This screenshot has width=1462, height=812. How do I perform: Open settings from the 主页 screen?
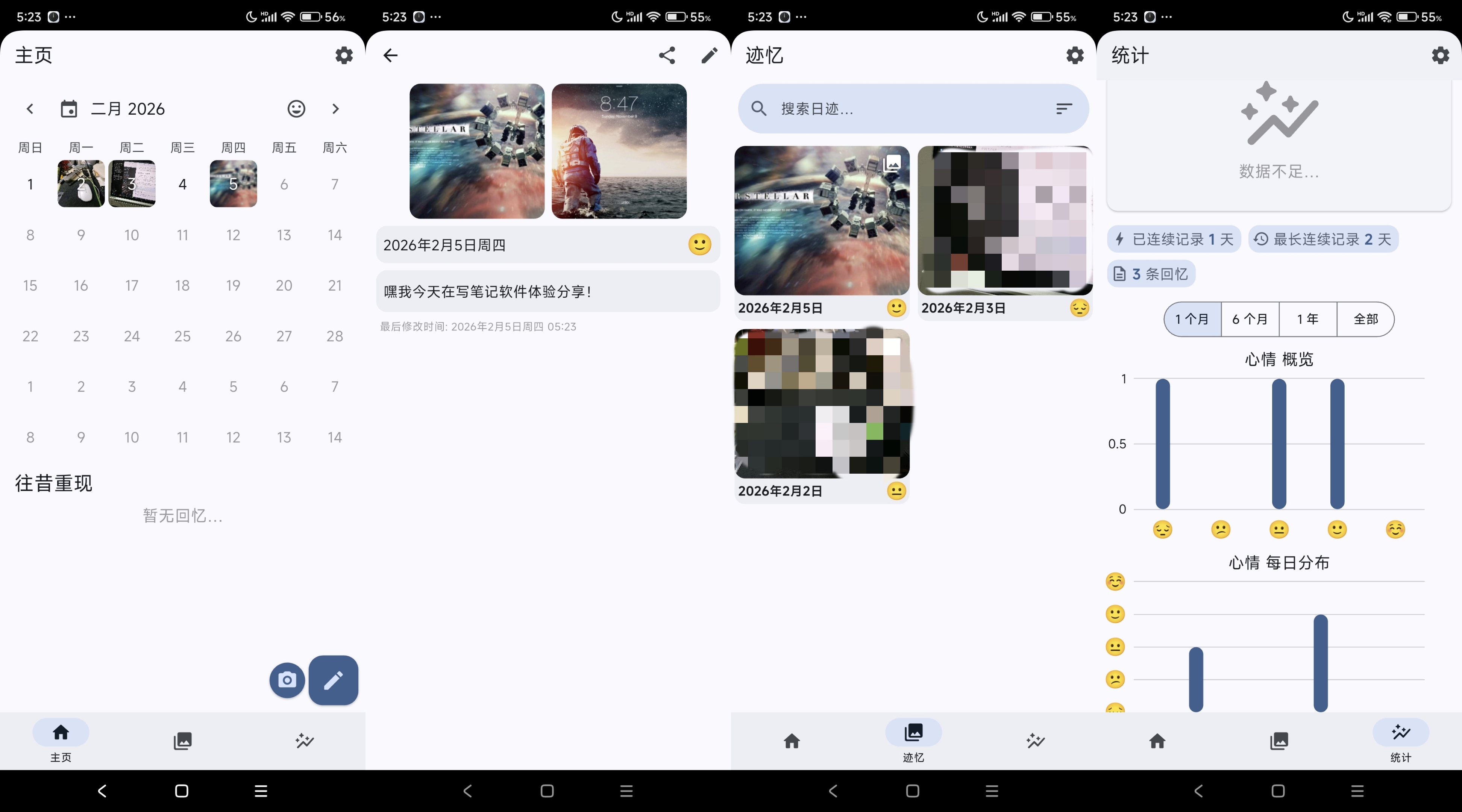(344, 55)
